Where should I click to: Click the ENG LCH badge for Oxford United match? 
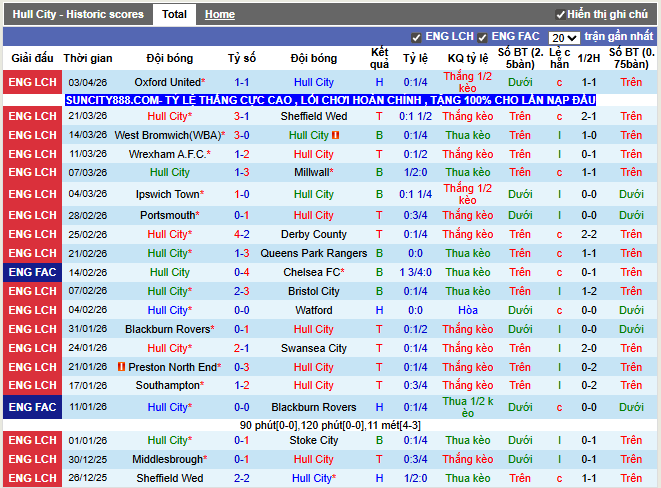click(x=32, y=82)
